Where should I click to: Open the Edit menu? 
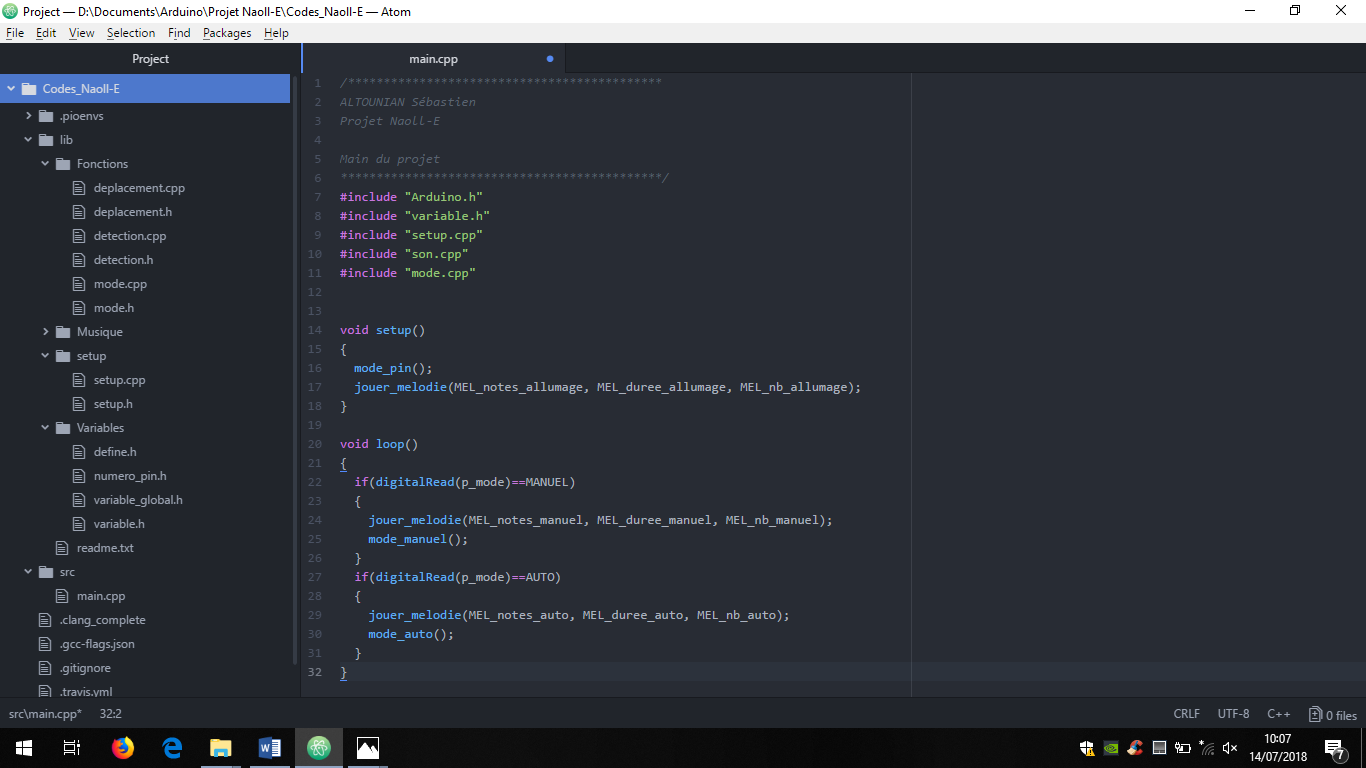(x=46, y=33)
